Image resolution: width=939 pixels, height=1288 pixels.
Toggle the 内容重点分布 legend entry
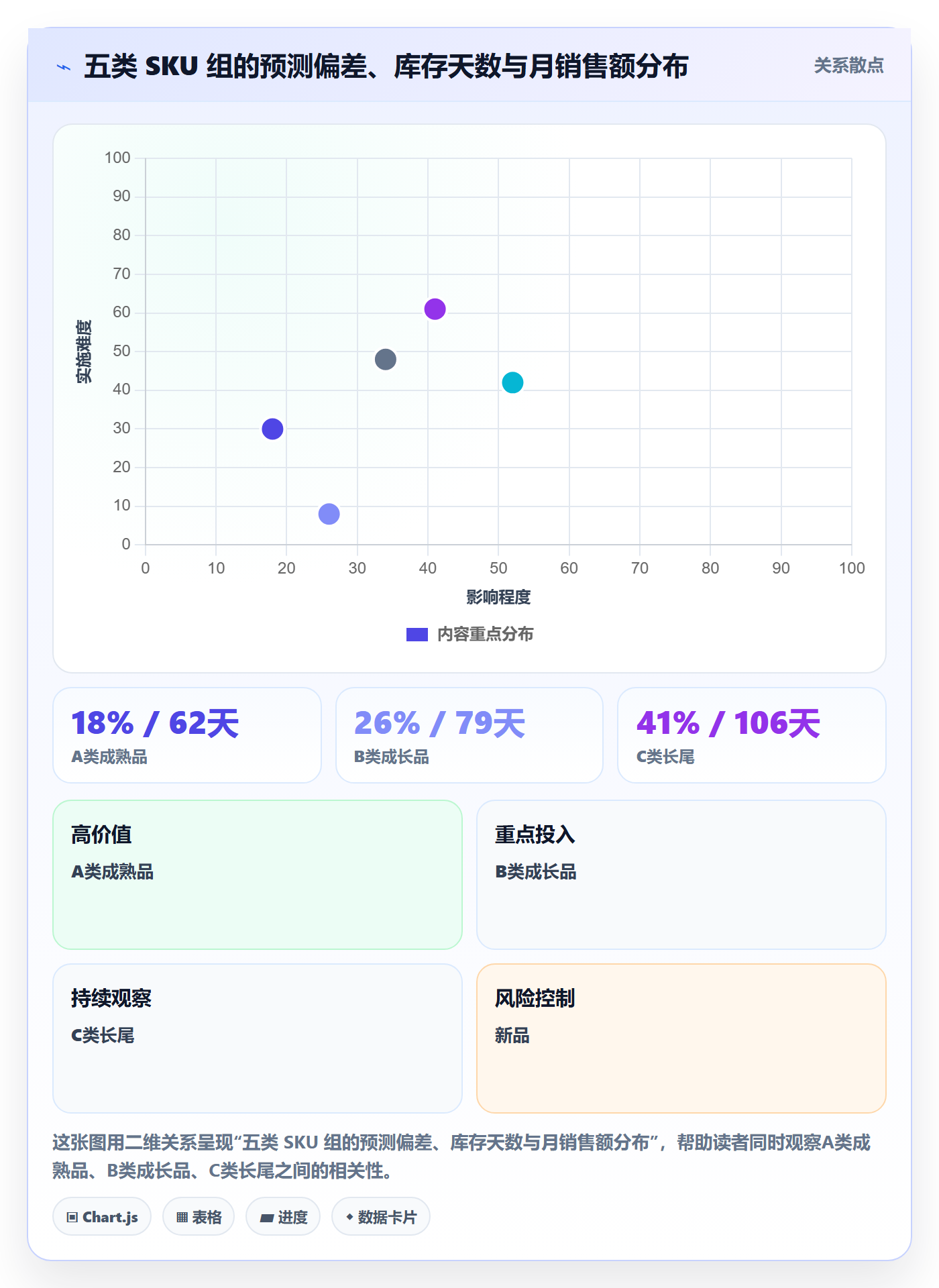coord(469,634)
